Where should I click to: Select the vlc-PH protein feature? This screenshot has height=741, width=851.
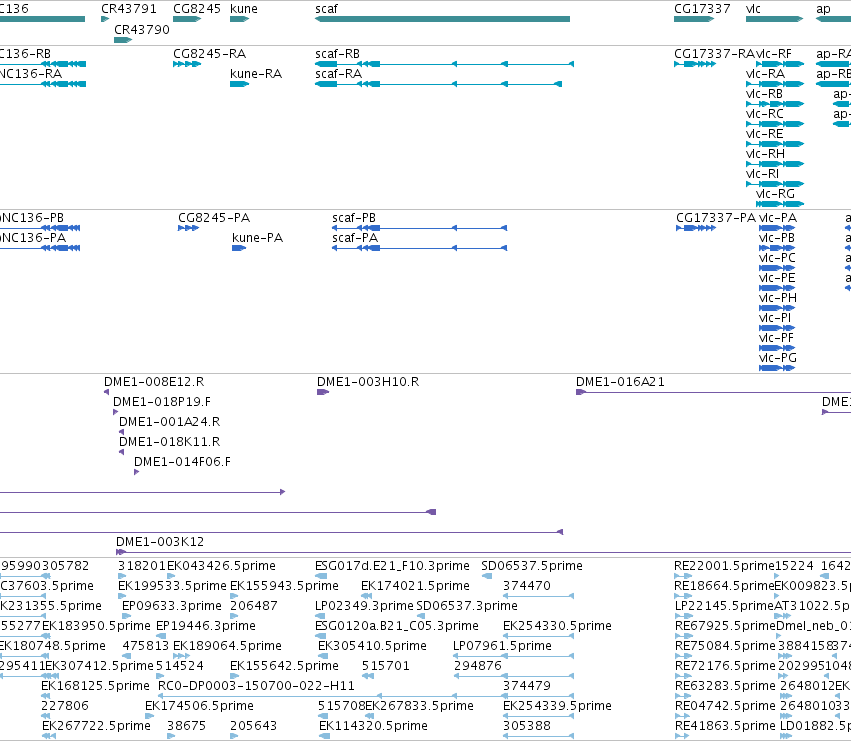coord(777,308)
